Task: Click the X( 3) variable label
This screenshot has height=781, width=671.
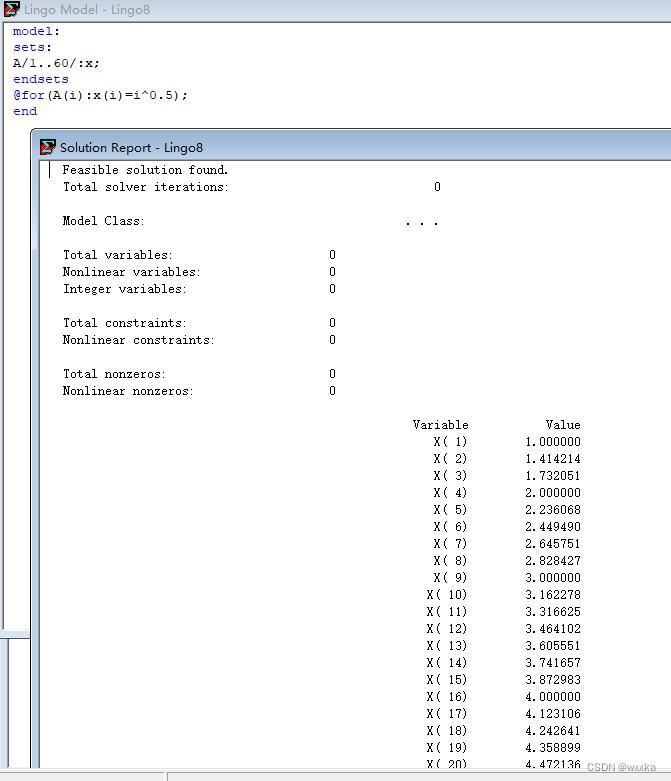Action: 450,476
